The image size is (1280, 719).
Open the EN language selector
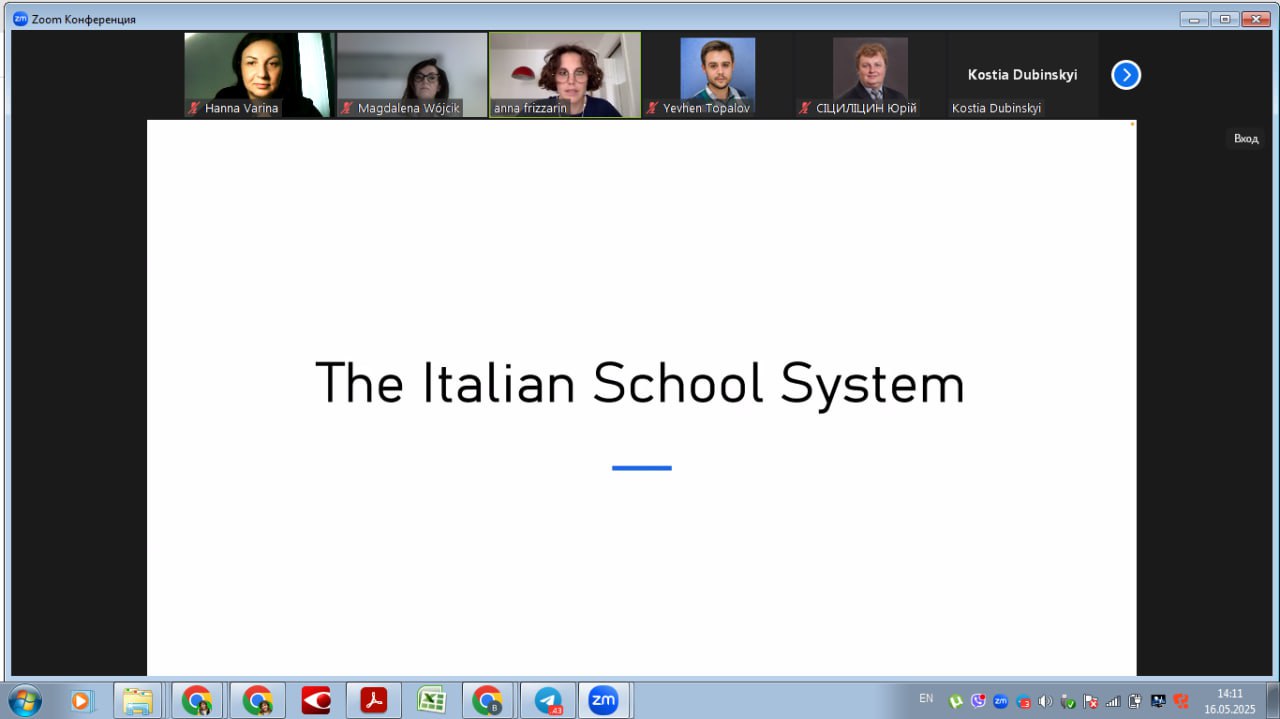926,699
